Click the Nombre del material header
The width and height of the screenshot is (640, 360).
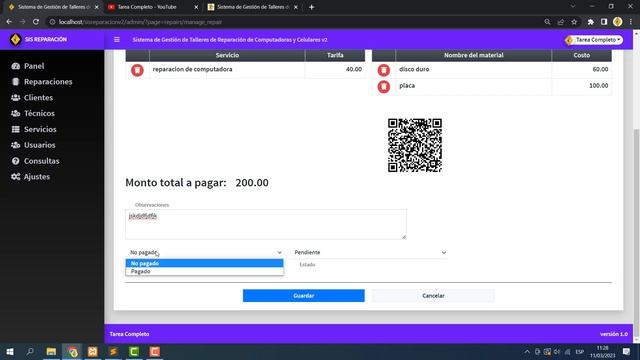[473, 55]
